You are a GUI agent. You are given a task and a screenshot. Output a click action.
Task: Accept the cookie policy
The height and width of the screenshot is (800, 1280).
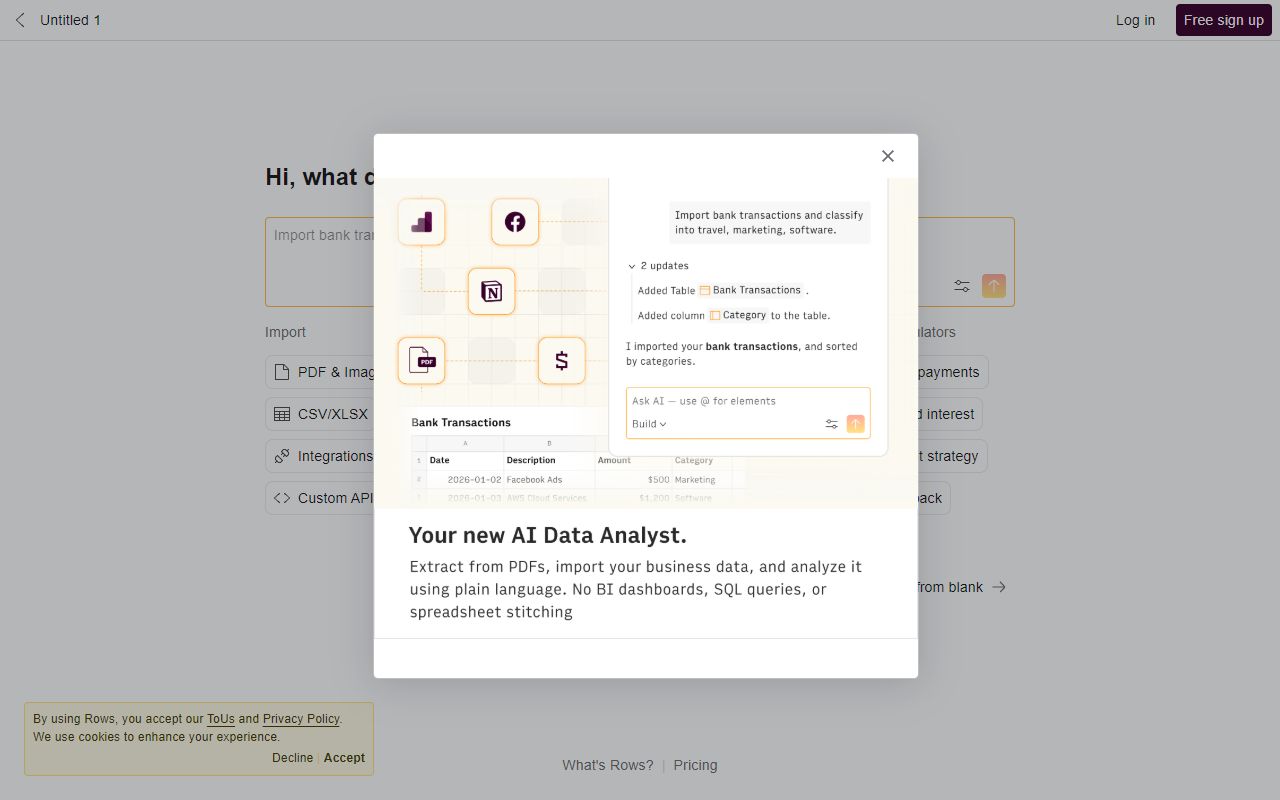click(x=344, y=757)
